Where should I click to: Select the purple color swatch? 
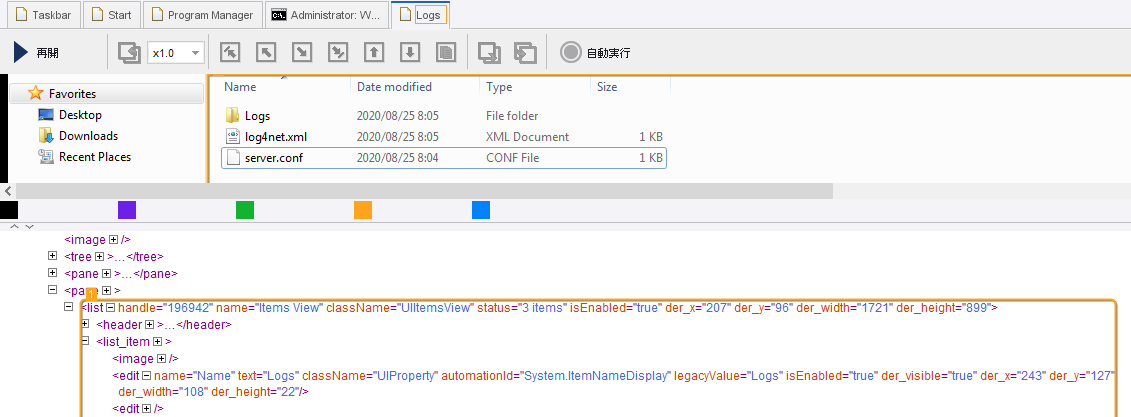click(127, 209)
